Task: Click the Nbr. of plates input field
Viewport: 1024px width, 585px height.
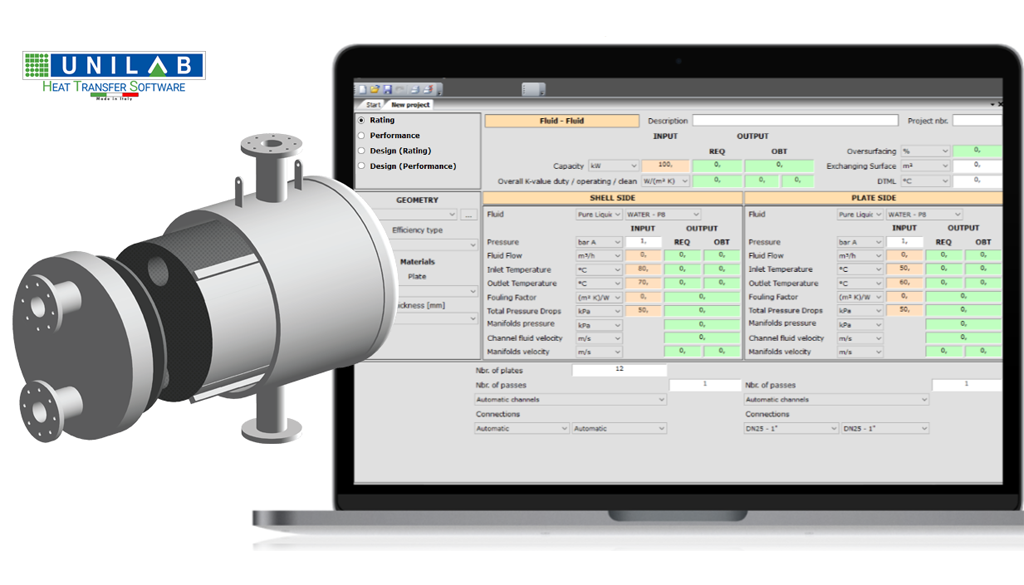Action: [619, 370]
